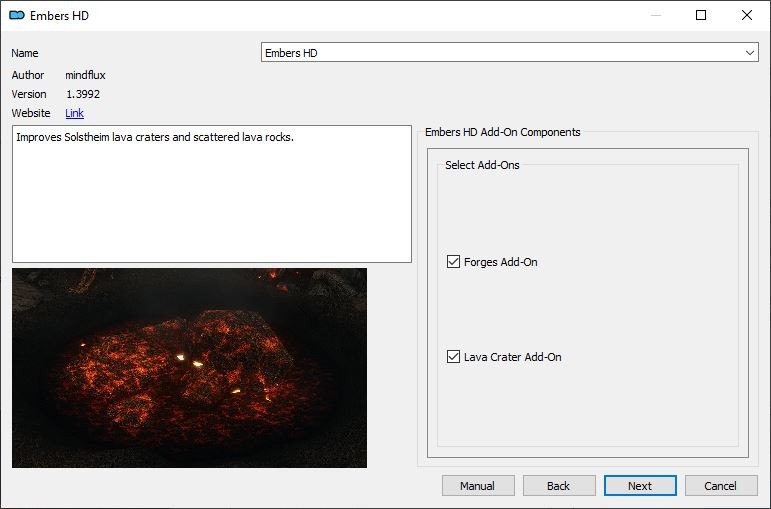Viewport: 771px width, 509px height.
Task: Click the Embers HD app icon in title bar
Action: tap(17, 16)
